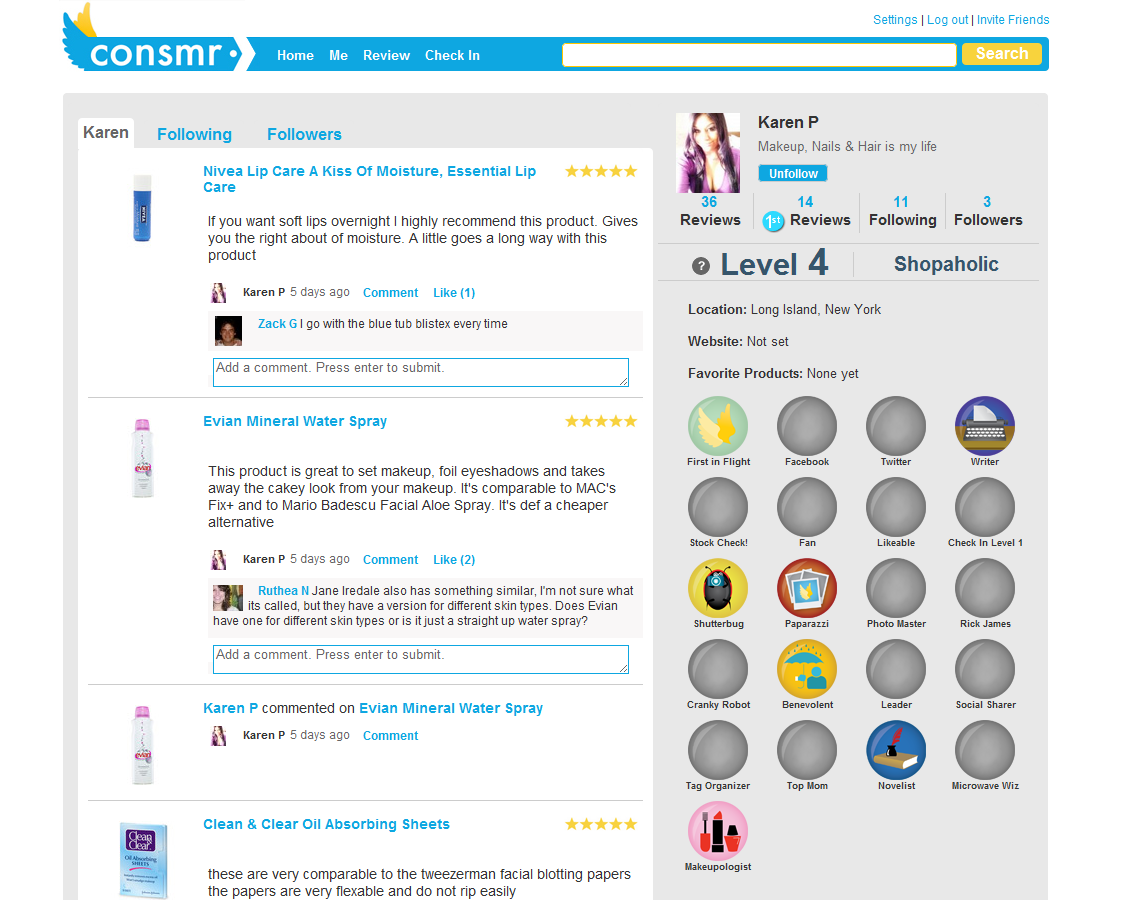
Task: Click the Level 4 help question icon
Action: (700, 266)
